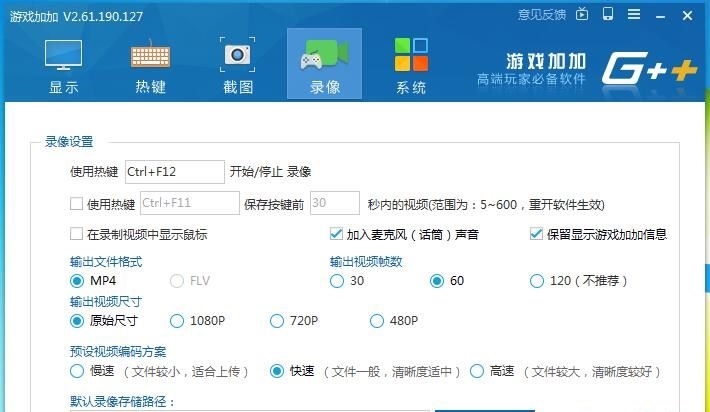Uncheck 加入麦克风（话筒）声音

point(336,234)
